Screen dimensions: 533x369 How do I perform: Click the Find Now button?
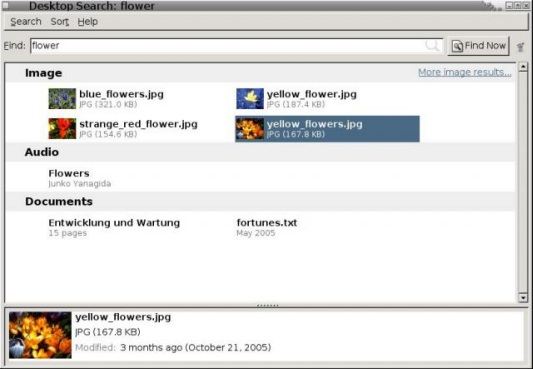coord(478,46)
